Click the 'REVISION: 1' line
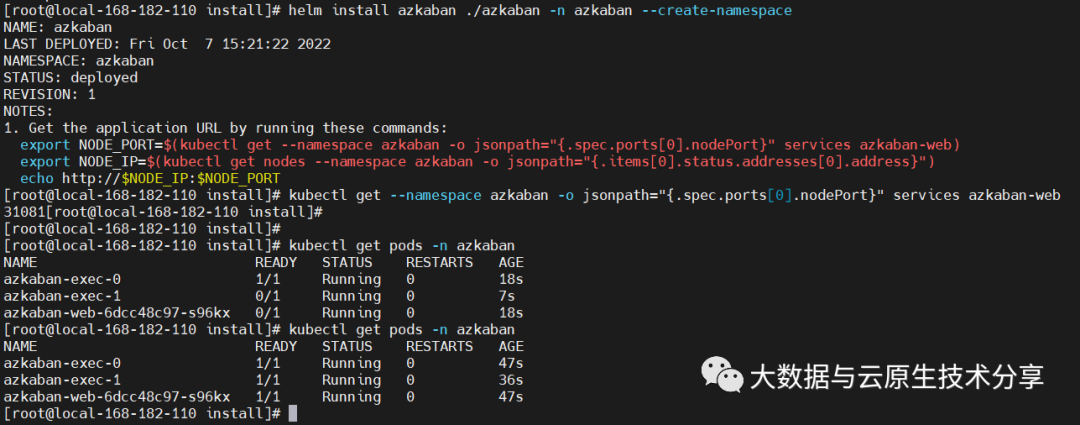 pyautogui.click(x=50, y=94)
